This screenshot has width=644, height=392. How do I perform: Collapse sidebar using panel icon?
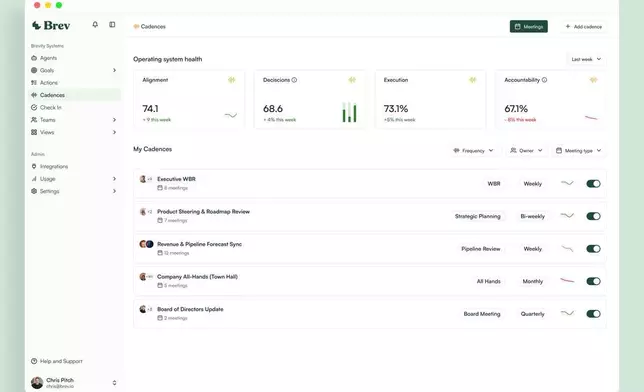point(112,25)
